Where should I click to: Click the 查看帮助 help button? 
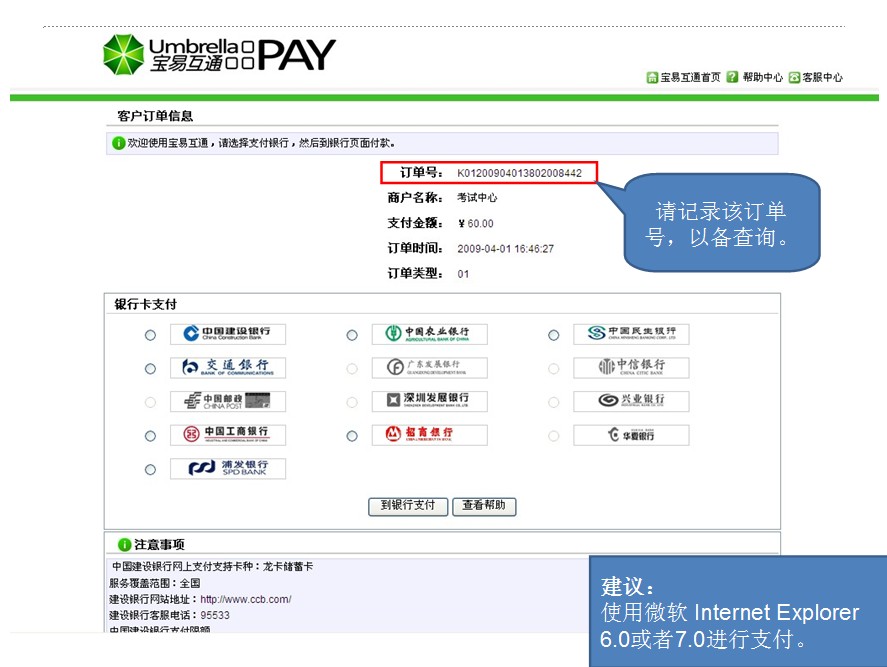click(484, 506)
